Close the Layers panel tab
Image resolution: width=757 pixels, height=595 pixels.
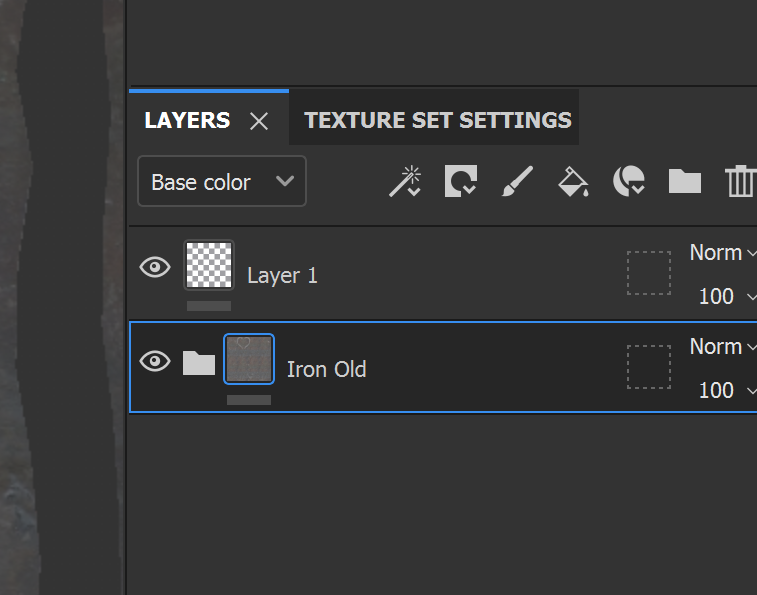(x=259, y=121)
